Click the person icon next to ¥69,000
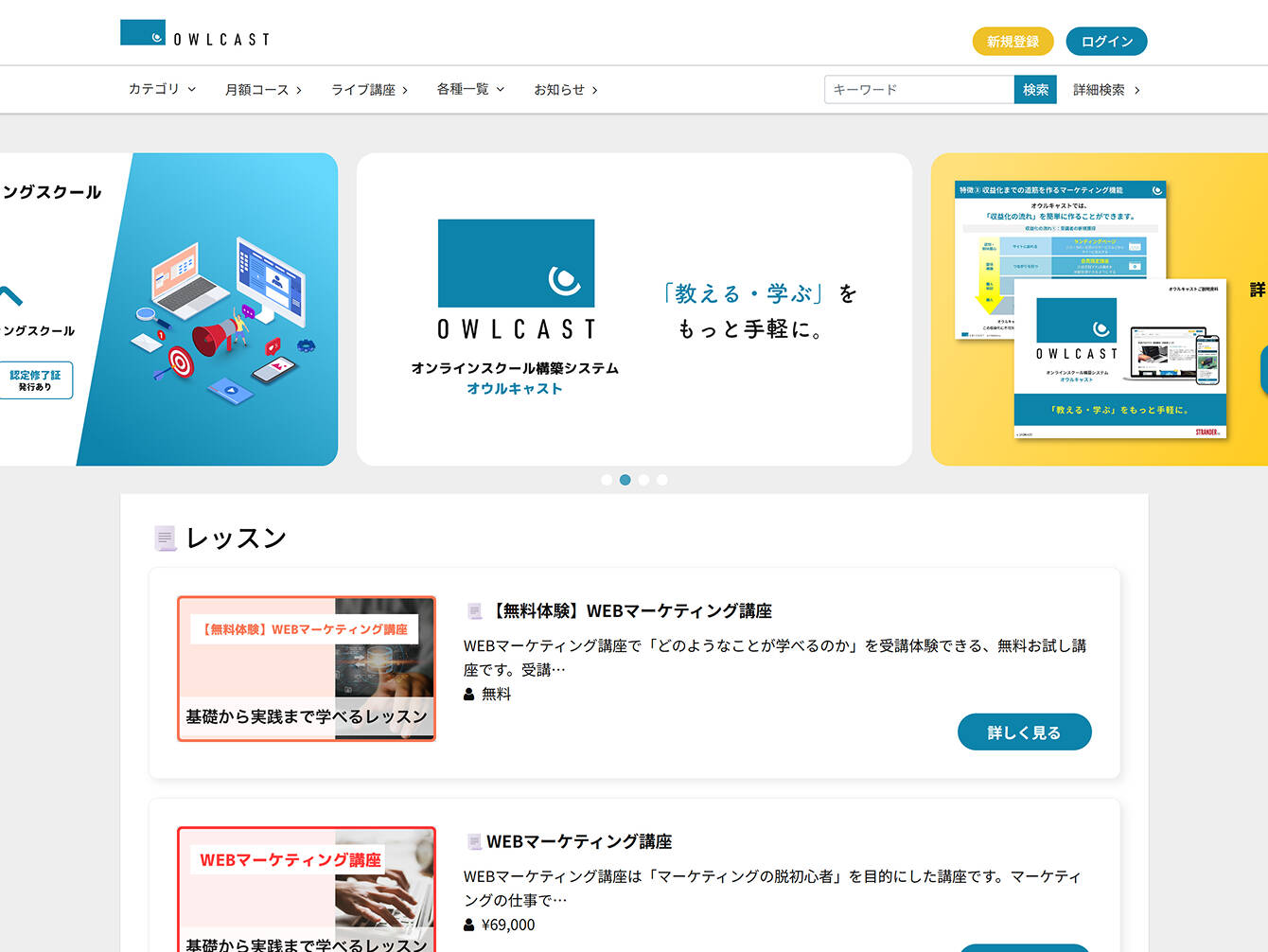 click(x=469, y=926)
